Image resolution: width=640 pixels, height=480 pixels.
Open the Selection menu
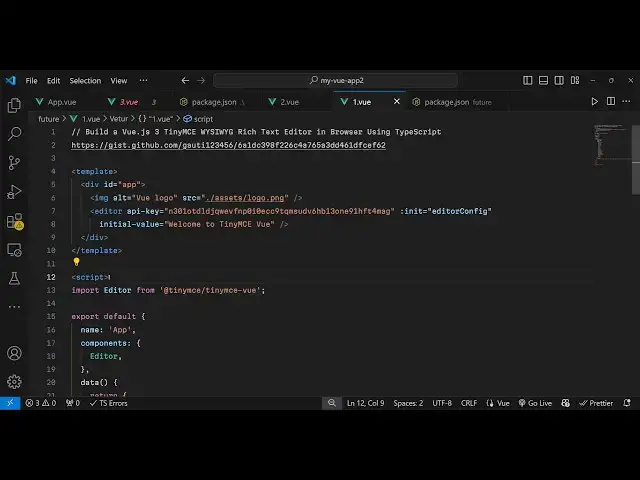coord(85,81)
